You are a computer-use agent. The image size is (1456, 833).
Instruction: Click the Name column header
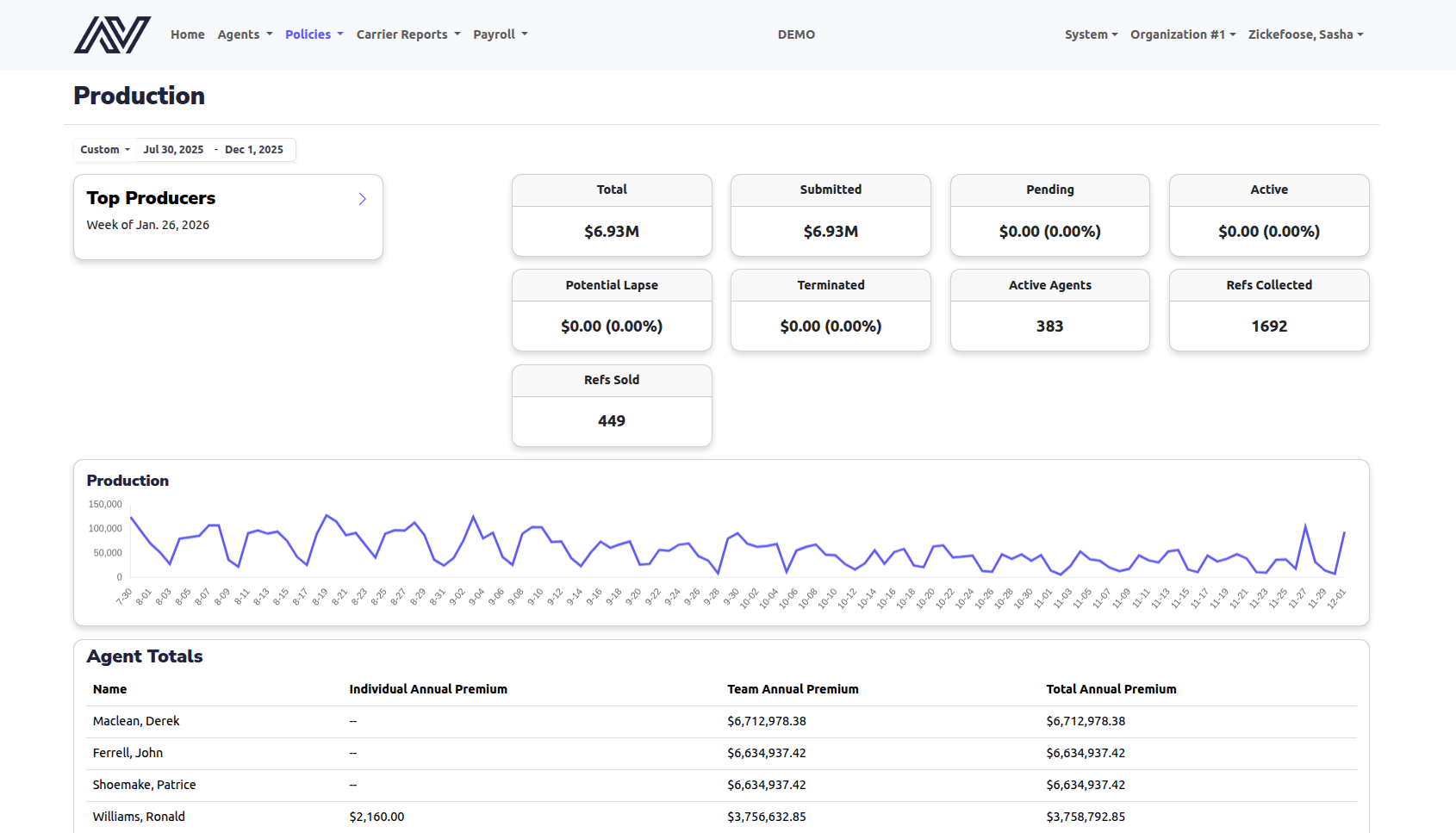point(109,689)
